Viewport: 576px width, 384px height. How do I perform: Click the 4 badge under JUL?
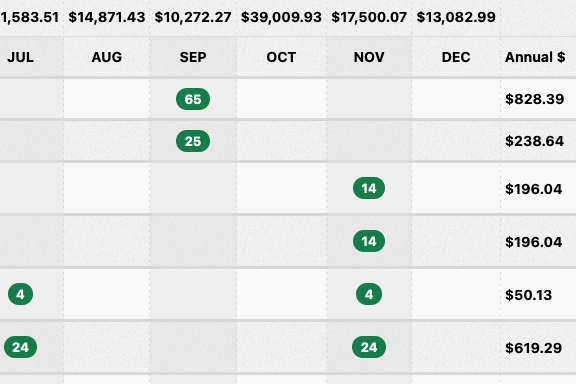(x=20, y=294)
